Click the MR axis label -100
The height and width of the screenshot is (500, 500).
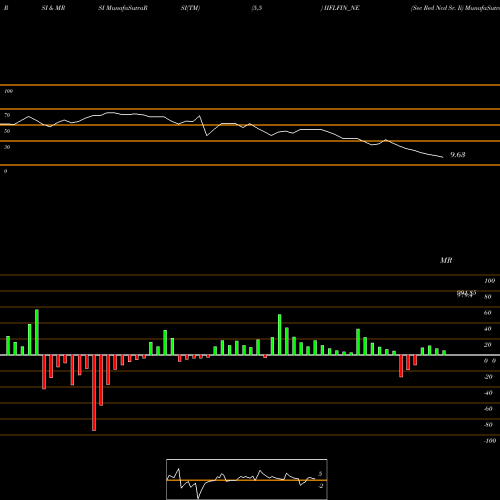click(x=490, y=441)
